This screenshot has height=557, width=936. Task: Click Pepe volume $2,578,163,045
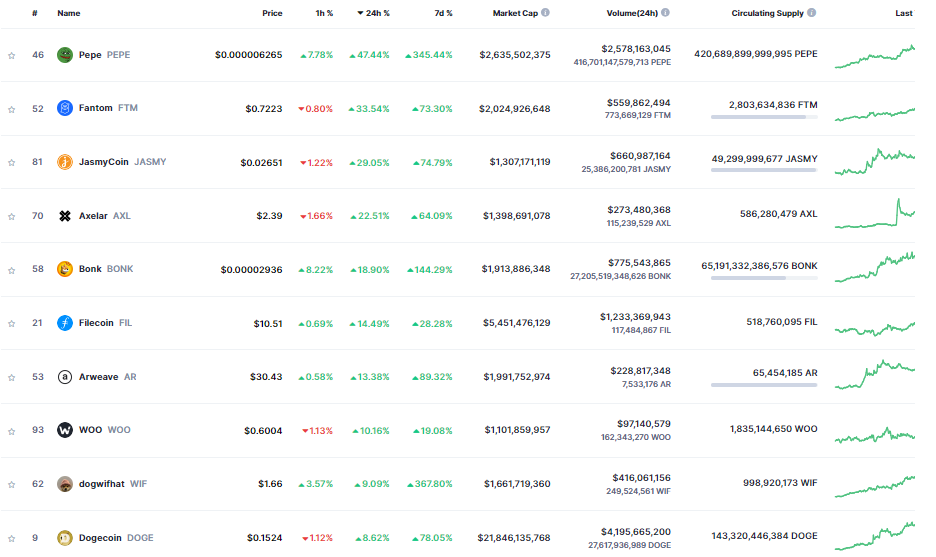(636, 49)
